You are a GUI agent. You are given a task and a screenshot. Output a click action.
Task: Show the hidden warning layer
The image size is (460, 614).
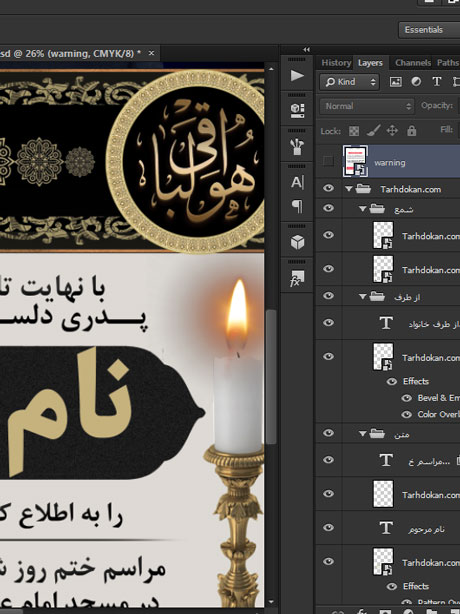point(328,161)
